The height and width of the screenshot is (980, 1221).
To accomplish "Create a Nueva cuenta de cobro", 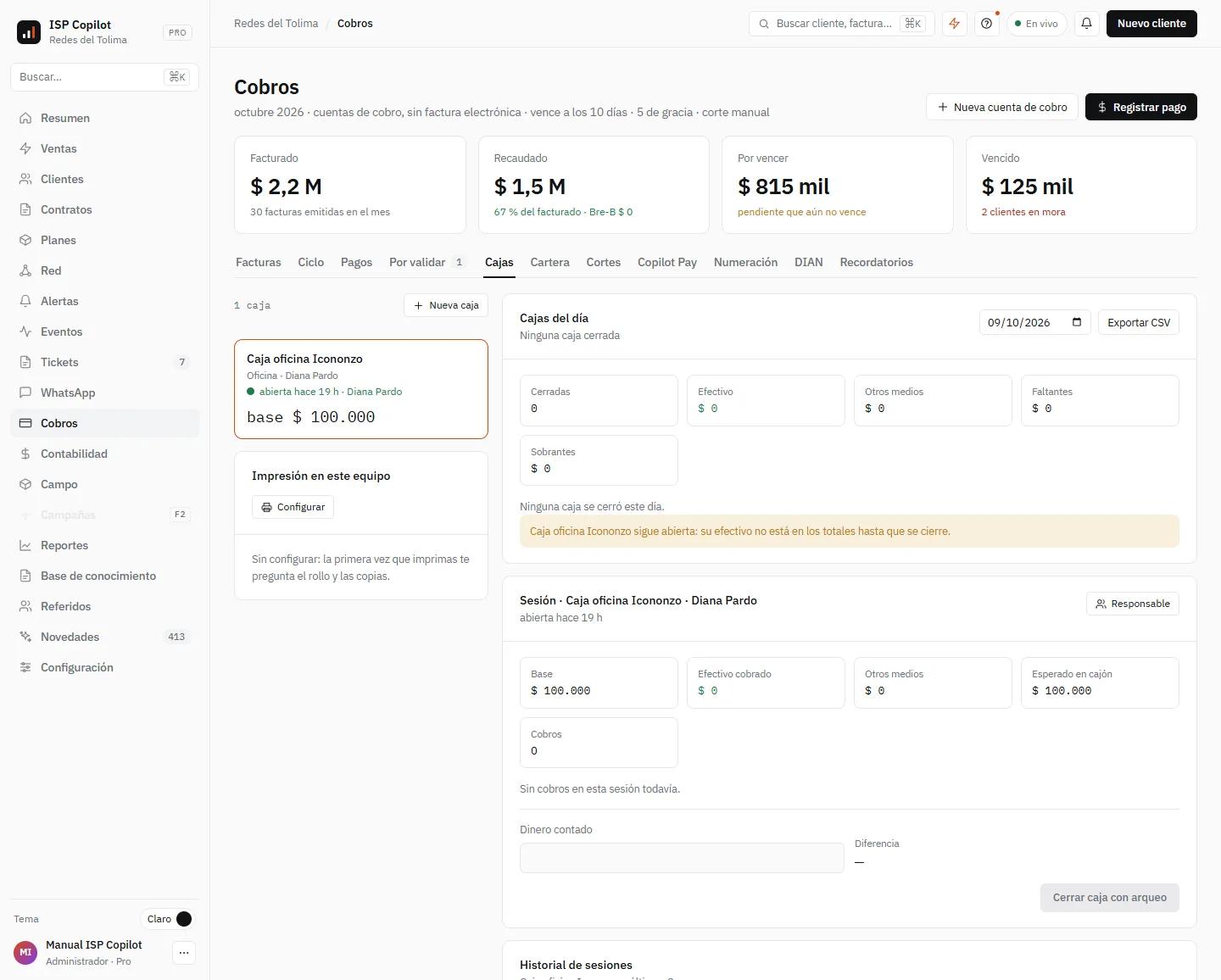I will [x=1002, y=107].
